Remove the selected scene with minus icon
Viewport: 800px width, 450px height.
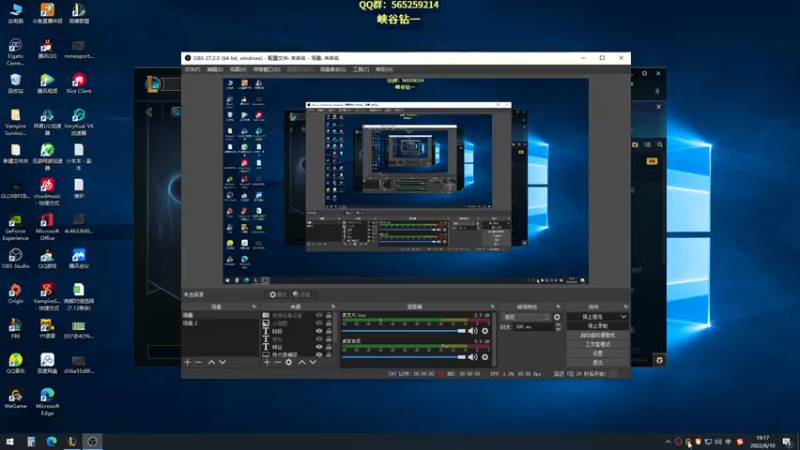pos(198,362)
